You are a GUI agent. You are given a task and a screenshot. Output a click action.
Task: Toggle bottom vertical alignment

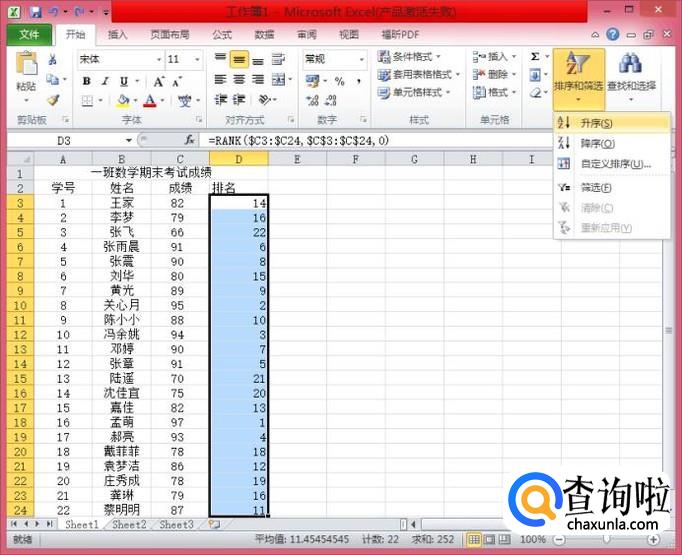point(258,59)
